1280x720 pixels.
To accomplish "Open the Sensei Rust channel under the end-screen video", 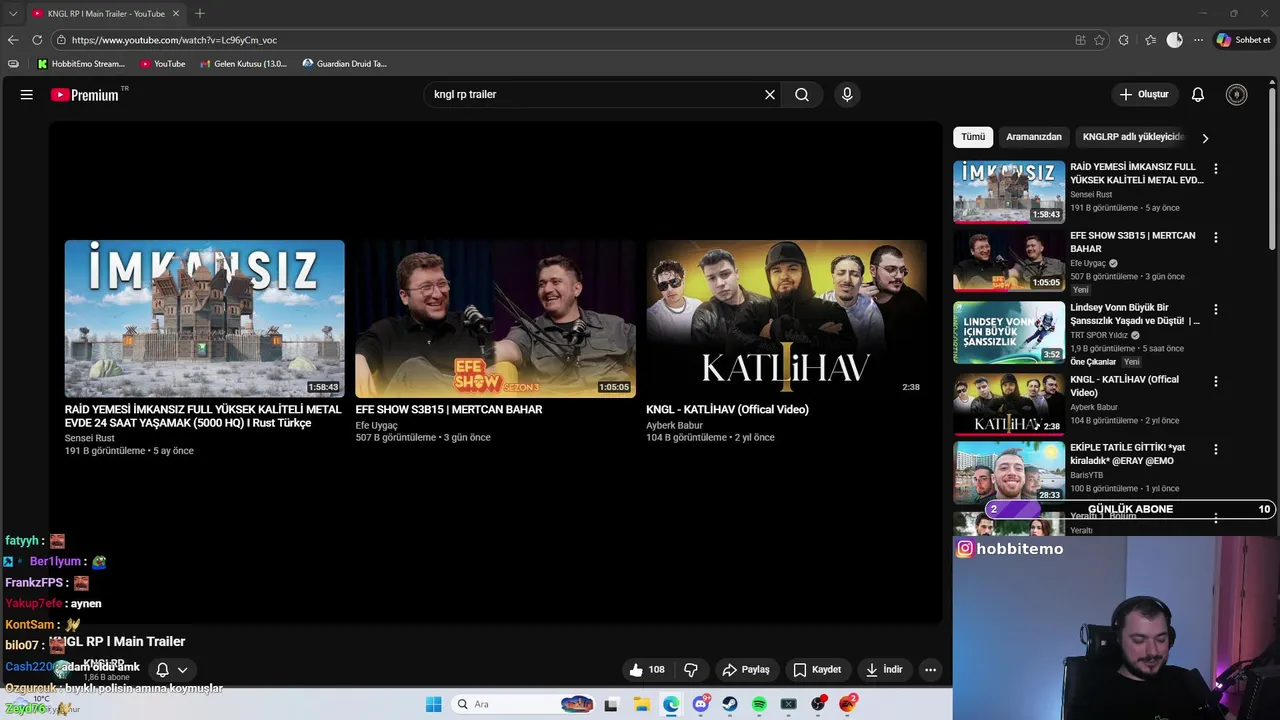I will [90, 438].
